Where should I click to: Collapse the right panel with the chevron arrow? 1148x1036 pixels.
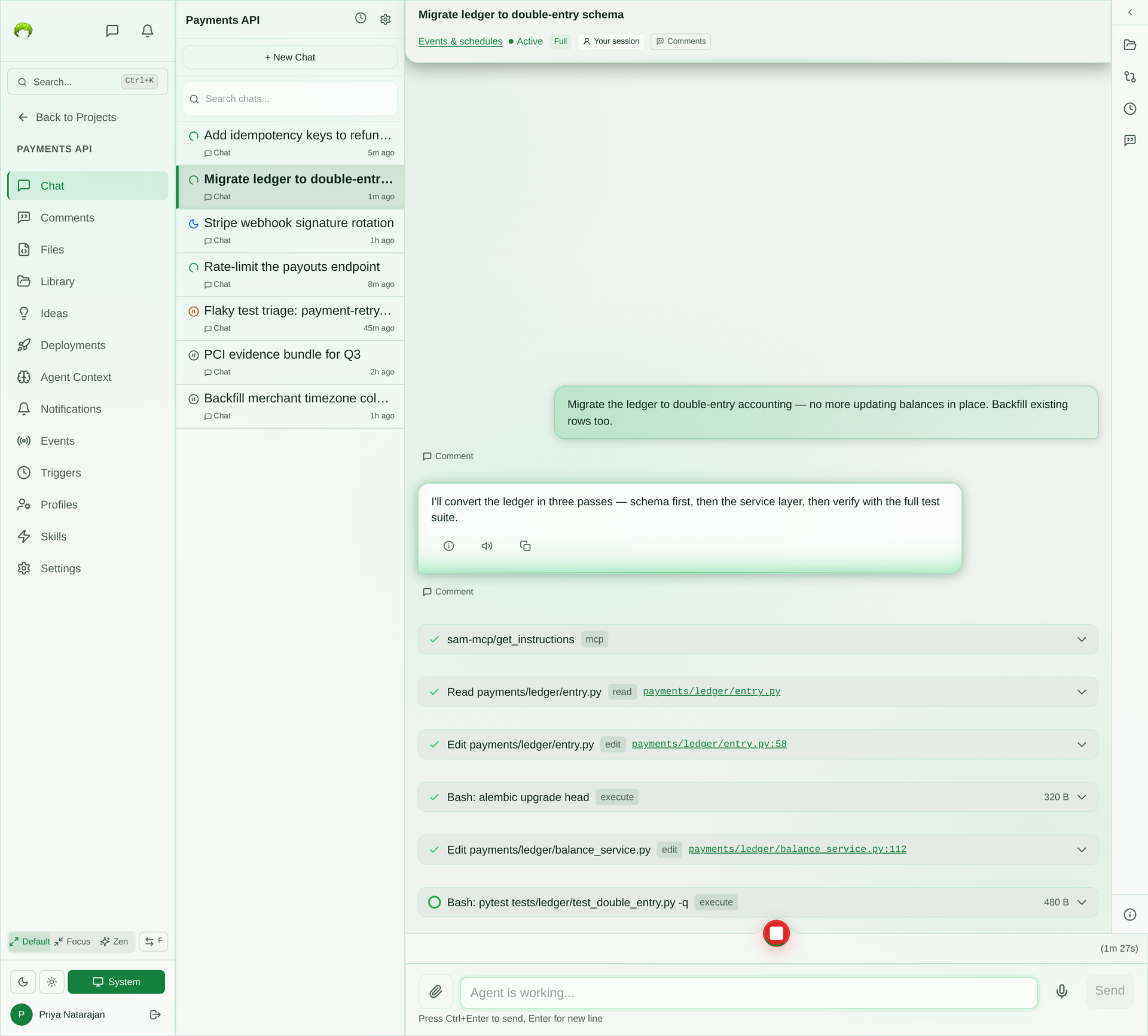[1130, 13]
